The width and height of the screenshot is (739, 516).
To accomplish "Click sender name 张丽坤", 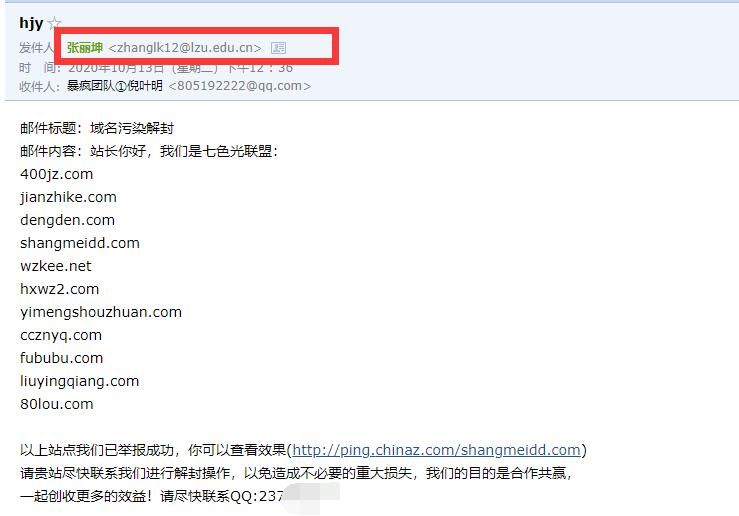I will (x=85, y=48).
